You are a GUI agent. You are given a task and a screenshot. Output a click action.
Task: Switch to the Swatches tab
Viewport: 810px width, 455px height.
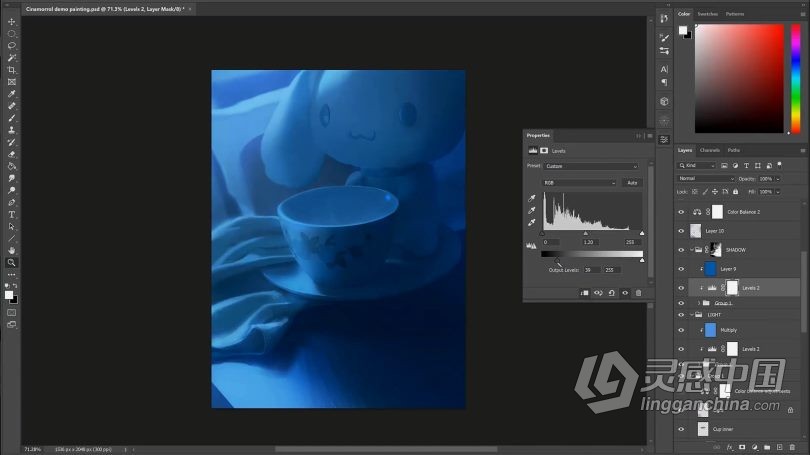tap(707, 14)
